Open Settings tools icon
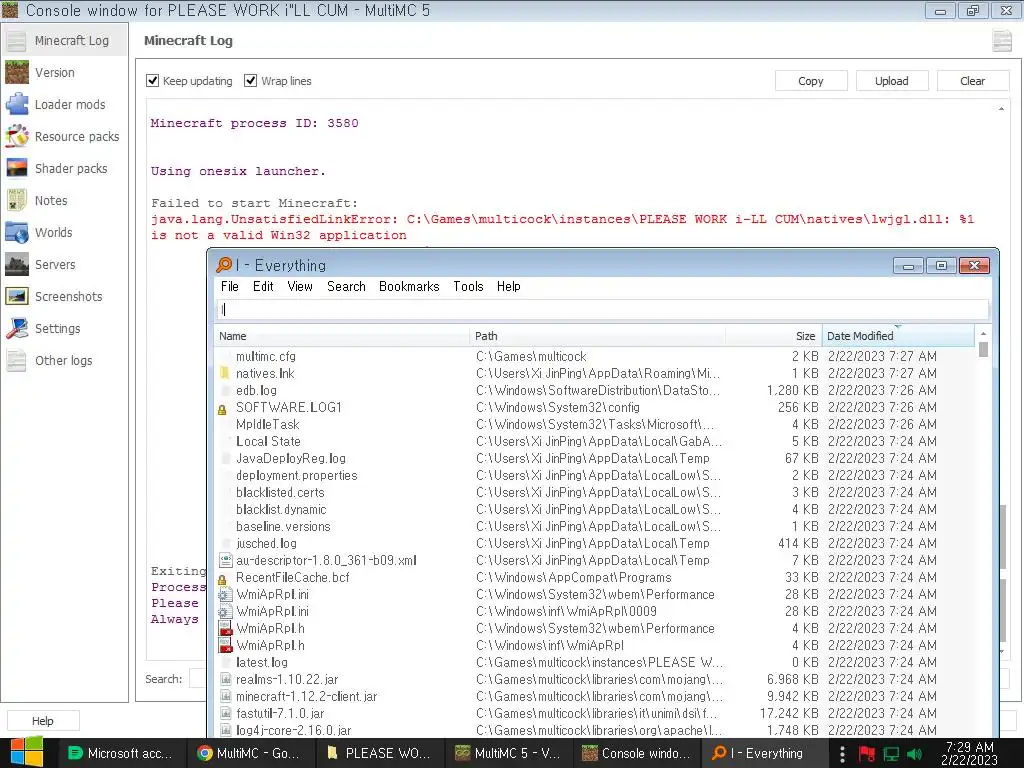 point(16,328)
